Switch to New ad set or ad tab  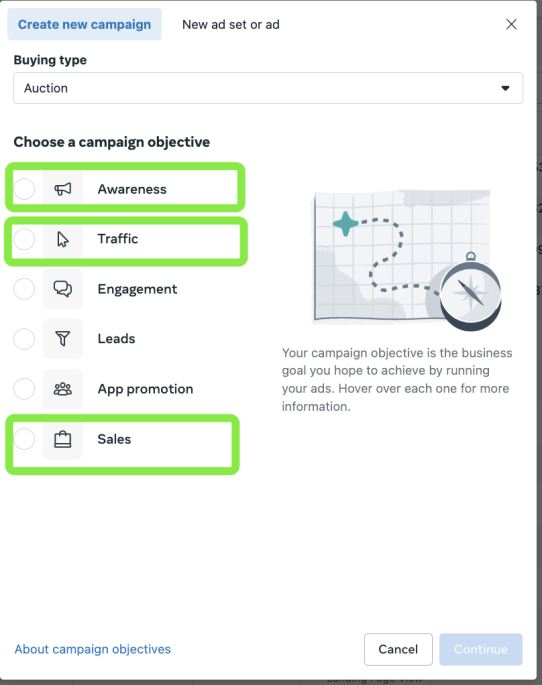click(x=231, y=24)
